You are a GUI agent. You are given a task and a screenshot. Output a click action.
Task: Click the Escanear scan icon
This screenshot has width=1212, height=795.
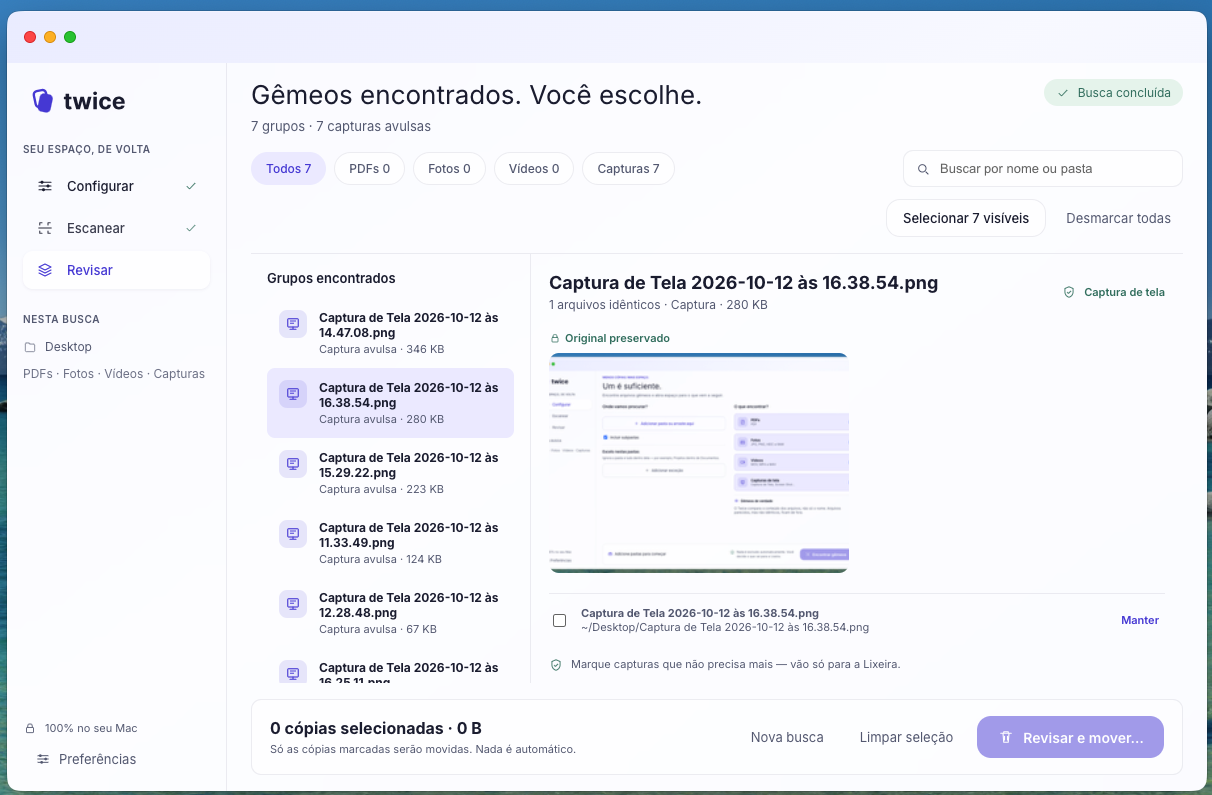click(x=45, y=228)
